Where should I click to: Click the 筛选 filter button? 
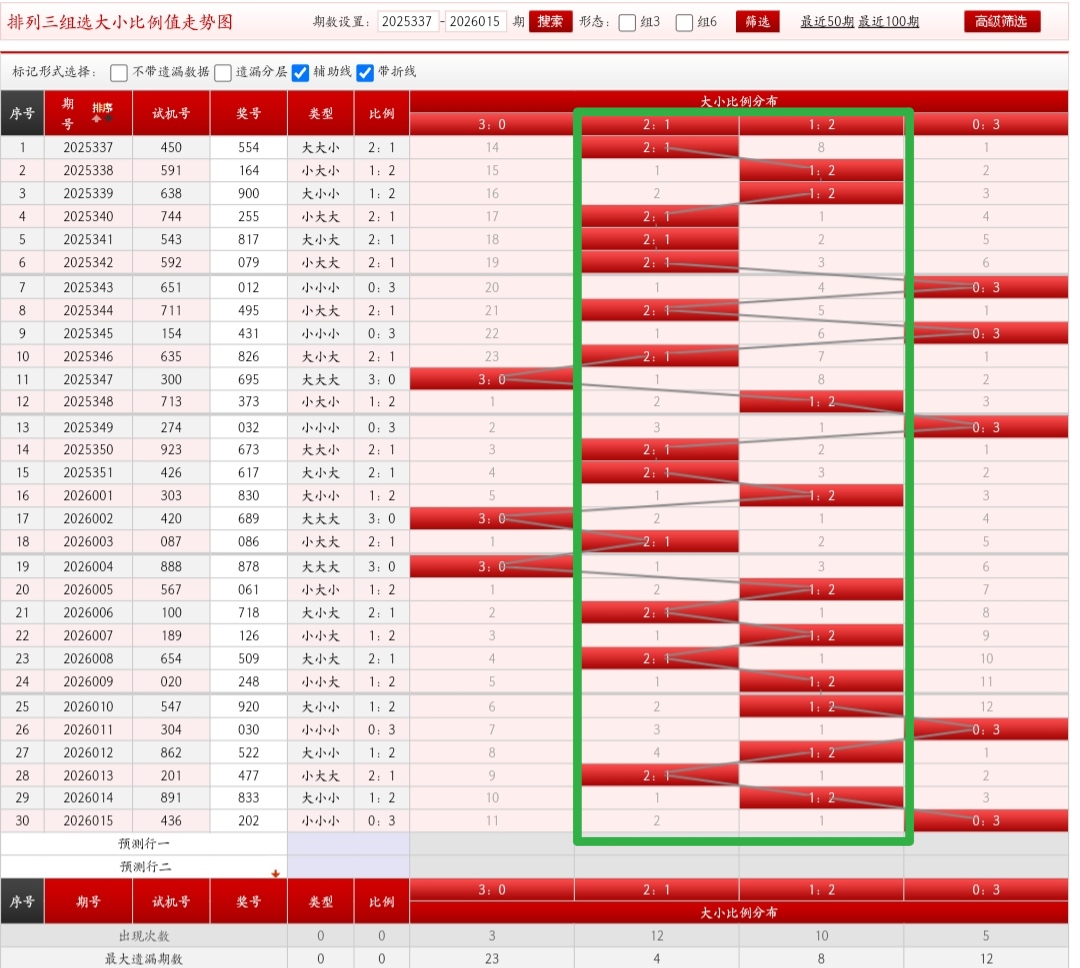pyautogui.click(x=757, y=21)
